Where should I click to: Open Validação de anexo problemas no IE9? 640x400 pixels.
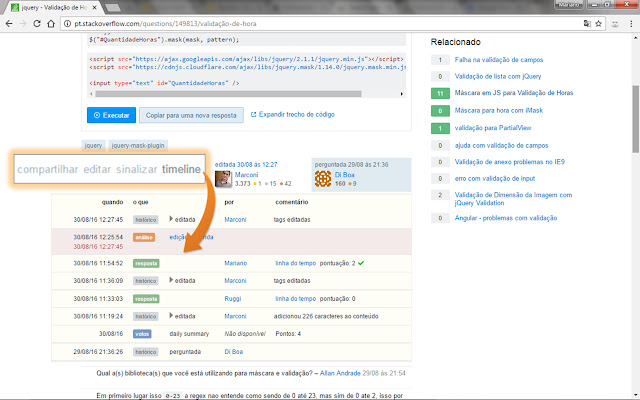[510, 162]
